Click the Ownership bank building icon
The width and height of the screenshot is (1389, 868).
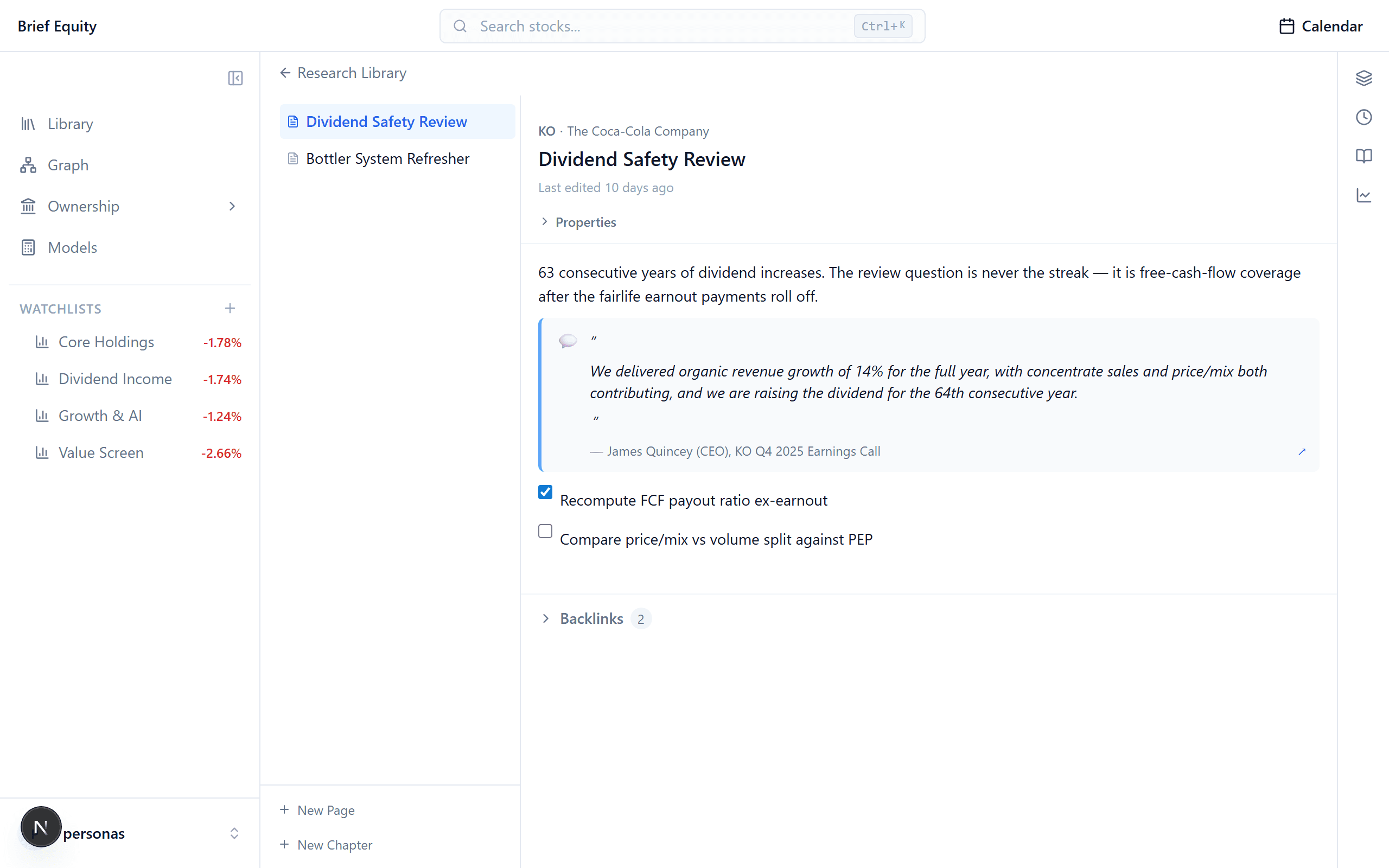28,206
